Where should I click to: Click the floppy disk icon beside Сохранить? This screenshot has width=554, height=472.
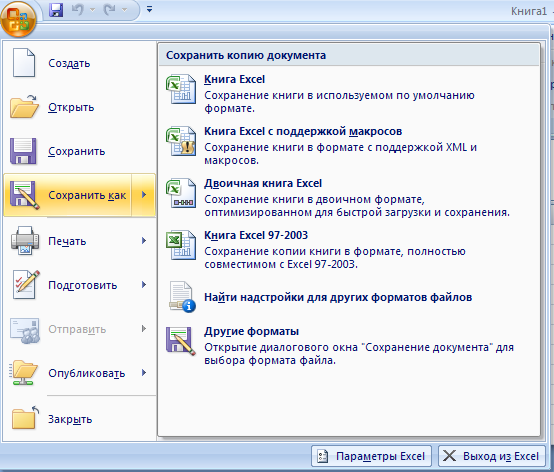tap(23, 151)
